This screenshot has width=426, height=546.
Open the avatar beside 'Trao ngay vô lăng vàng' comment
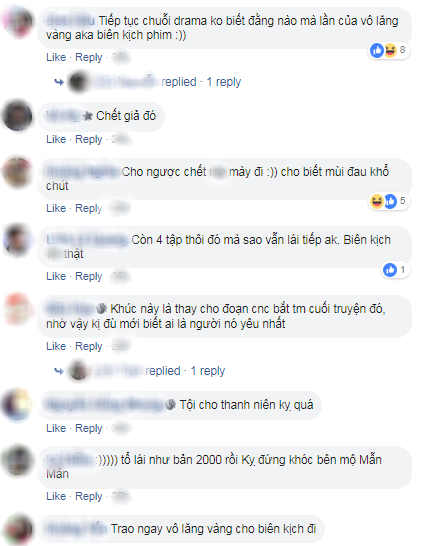pos(17,529)
